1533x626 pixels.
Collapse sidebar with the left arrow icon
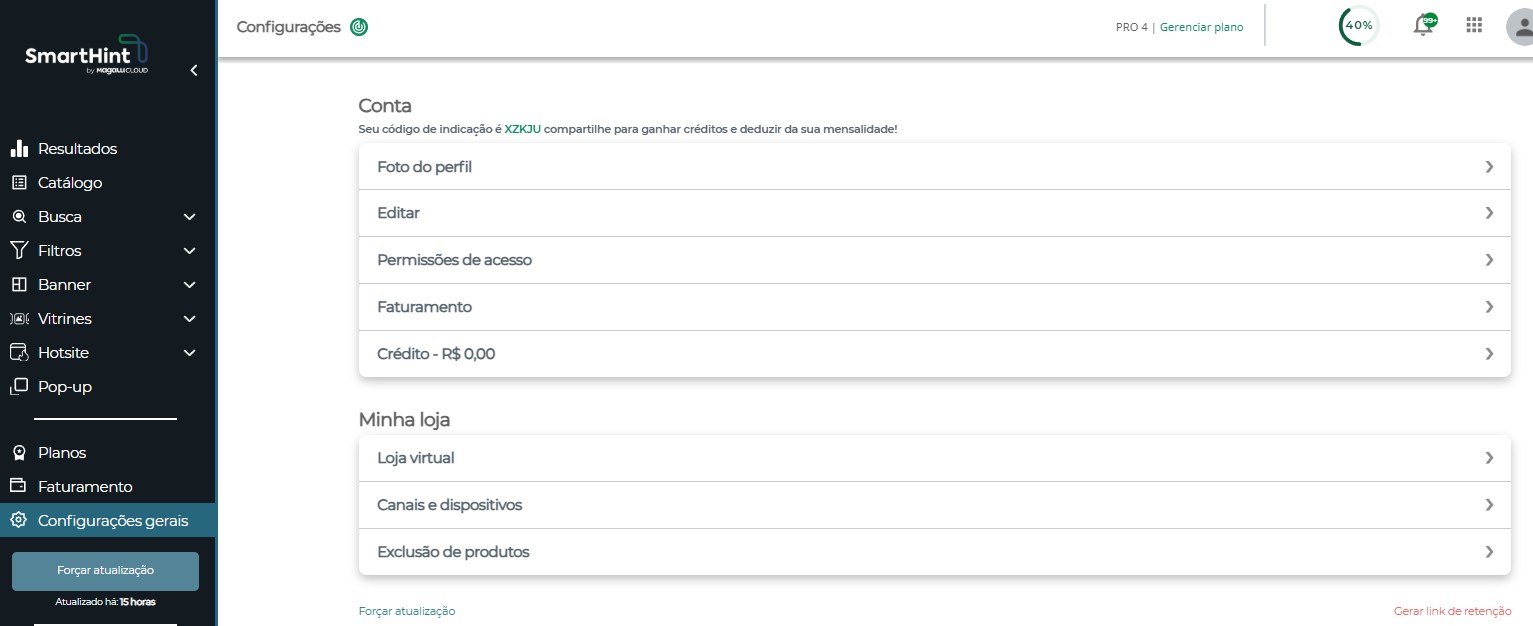pyautogui.click(x=194, y=70)
